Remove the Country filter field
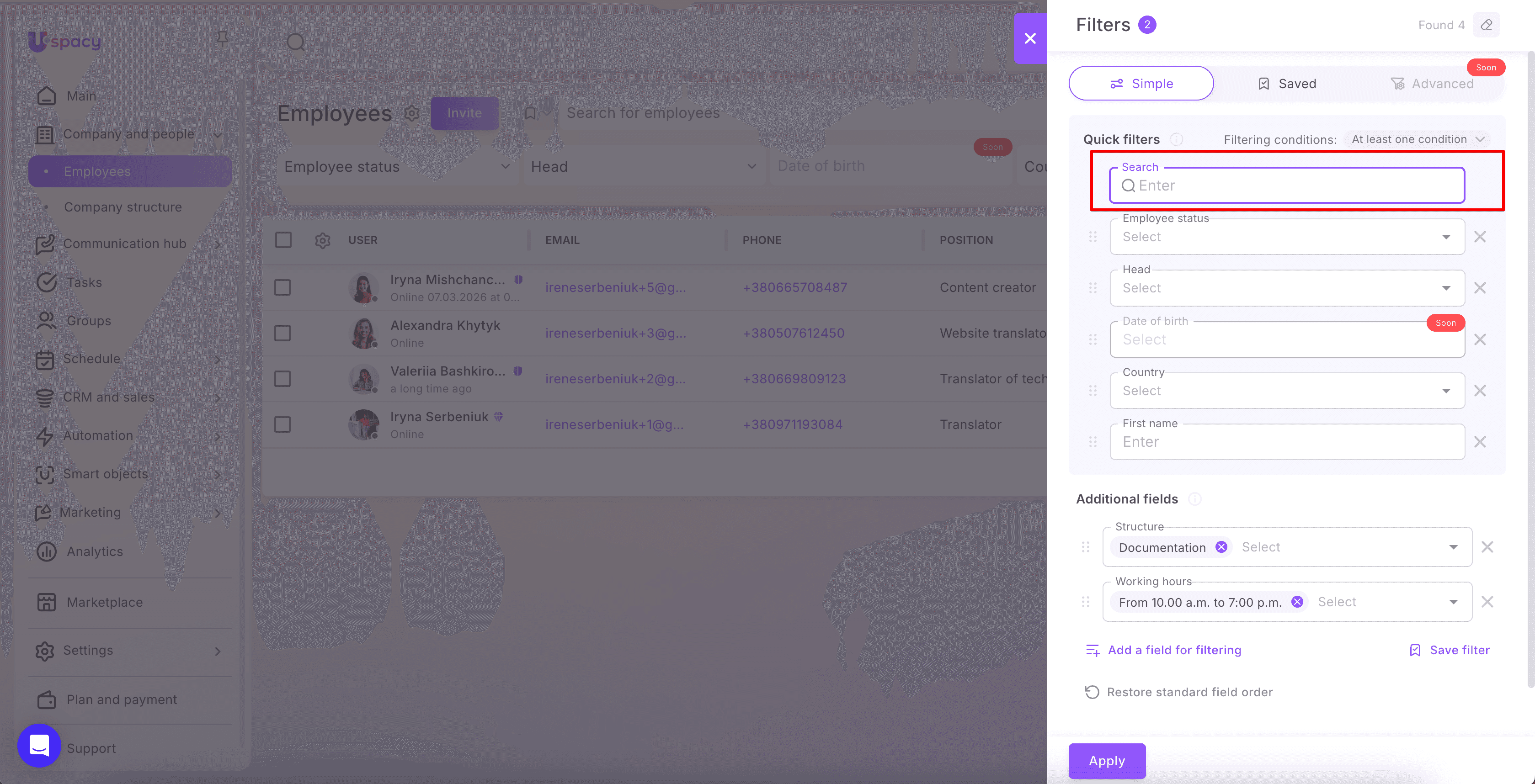This screenshot has width=1535, height=784. 1480,391
